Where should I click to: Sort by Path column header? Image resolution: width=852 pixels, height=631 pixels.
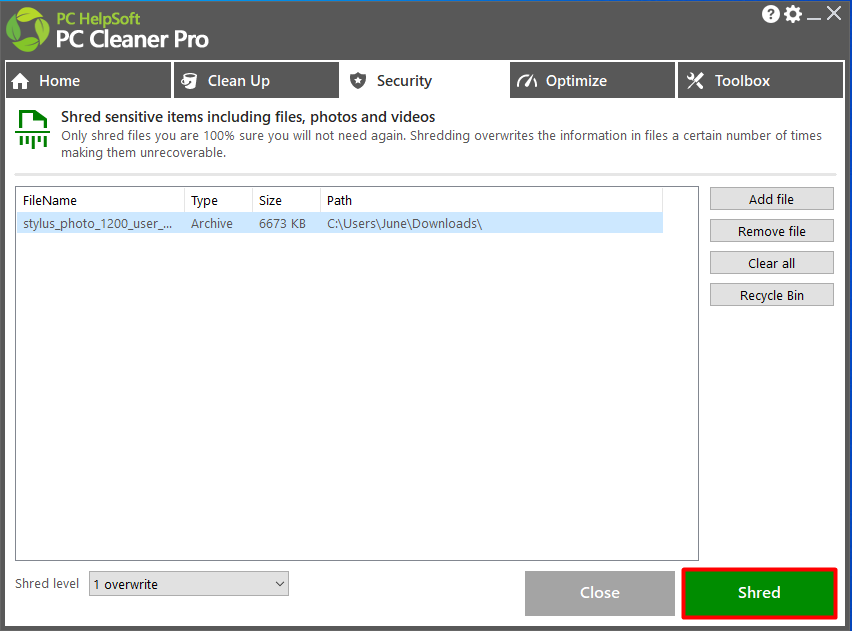(x=491, y=201)
